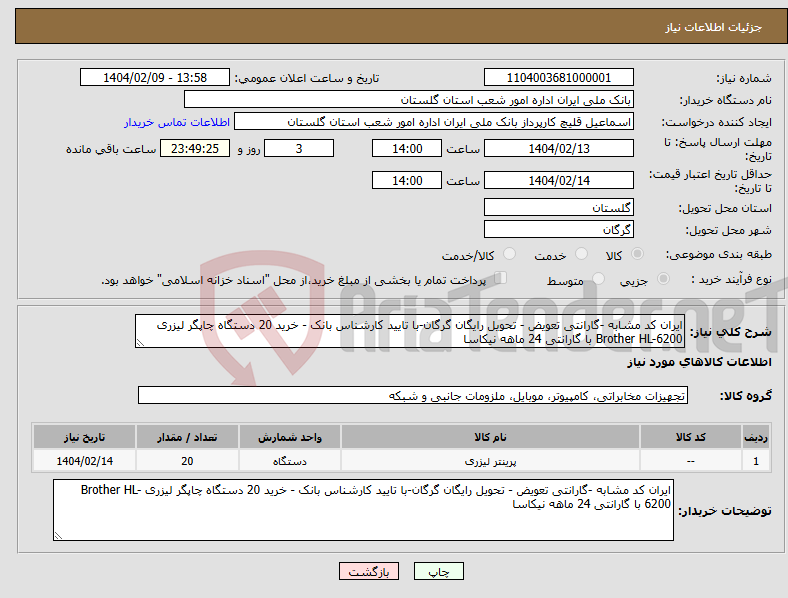The image size is (788, 598).
Task: Select the کالا/خدمت radio button
Action: coord(510,254)
